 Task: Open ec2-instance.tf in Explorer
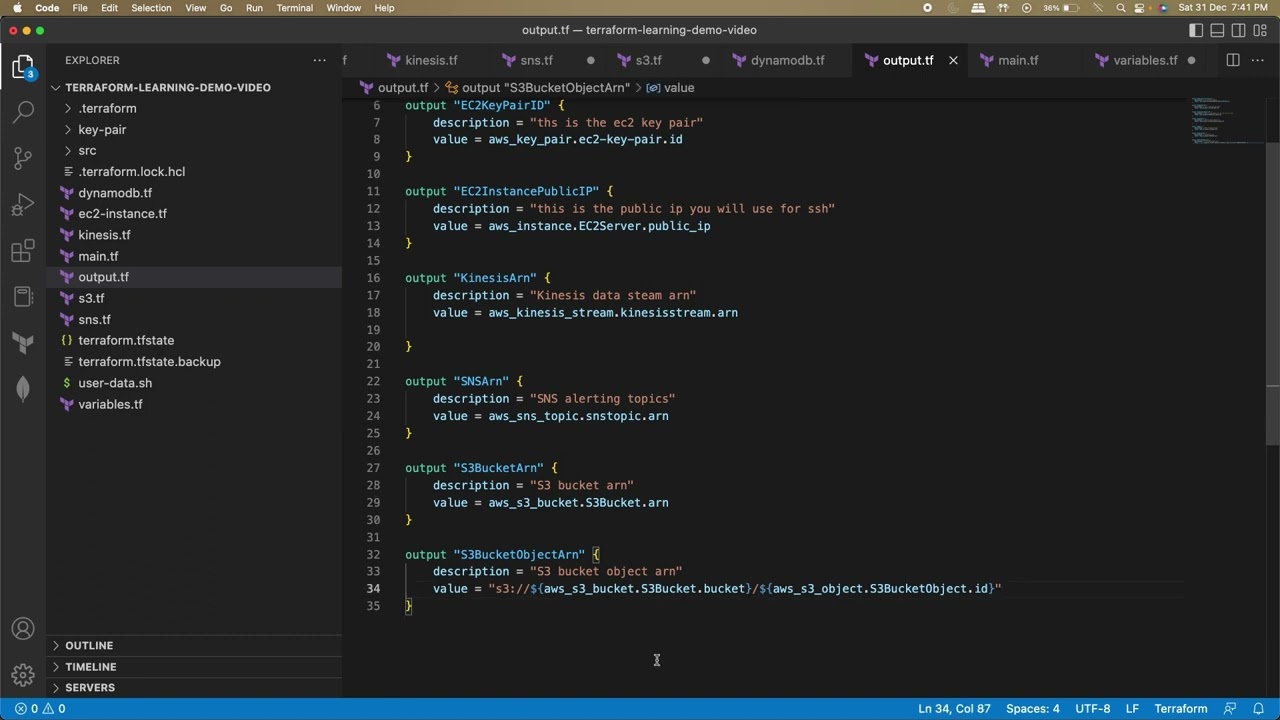coord(122,214)
